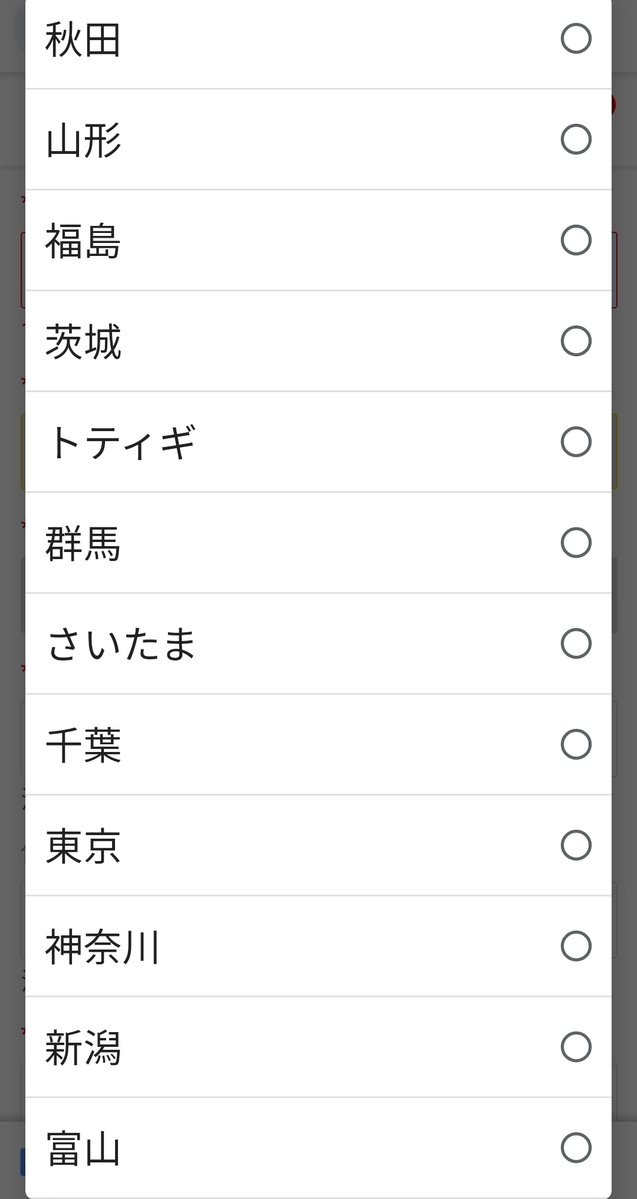
Task: Tap the 新潟 list item text
Action: [x=83, y=1048]
